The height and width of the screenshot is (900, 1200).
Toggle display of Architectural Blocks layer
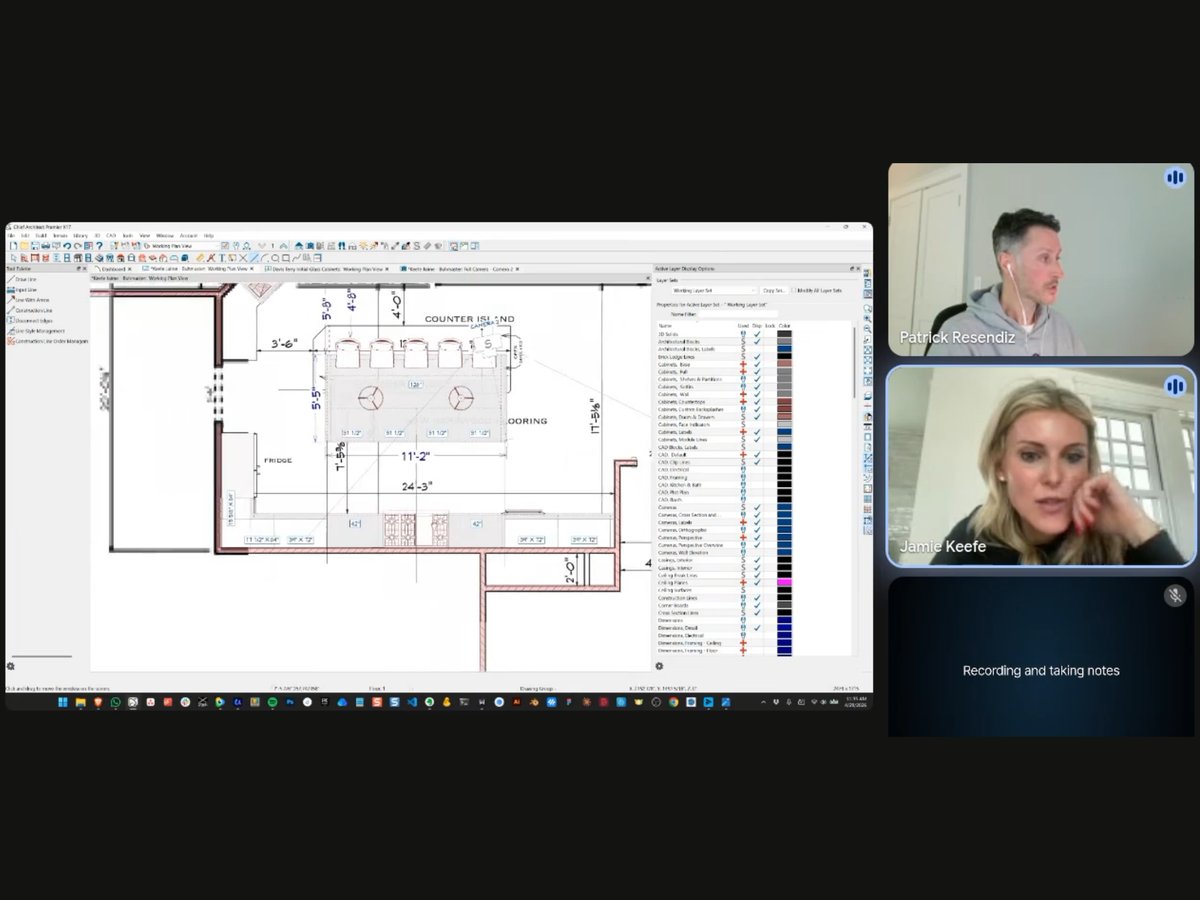[x=757, y=342]
